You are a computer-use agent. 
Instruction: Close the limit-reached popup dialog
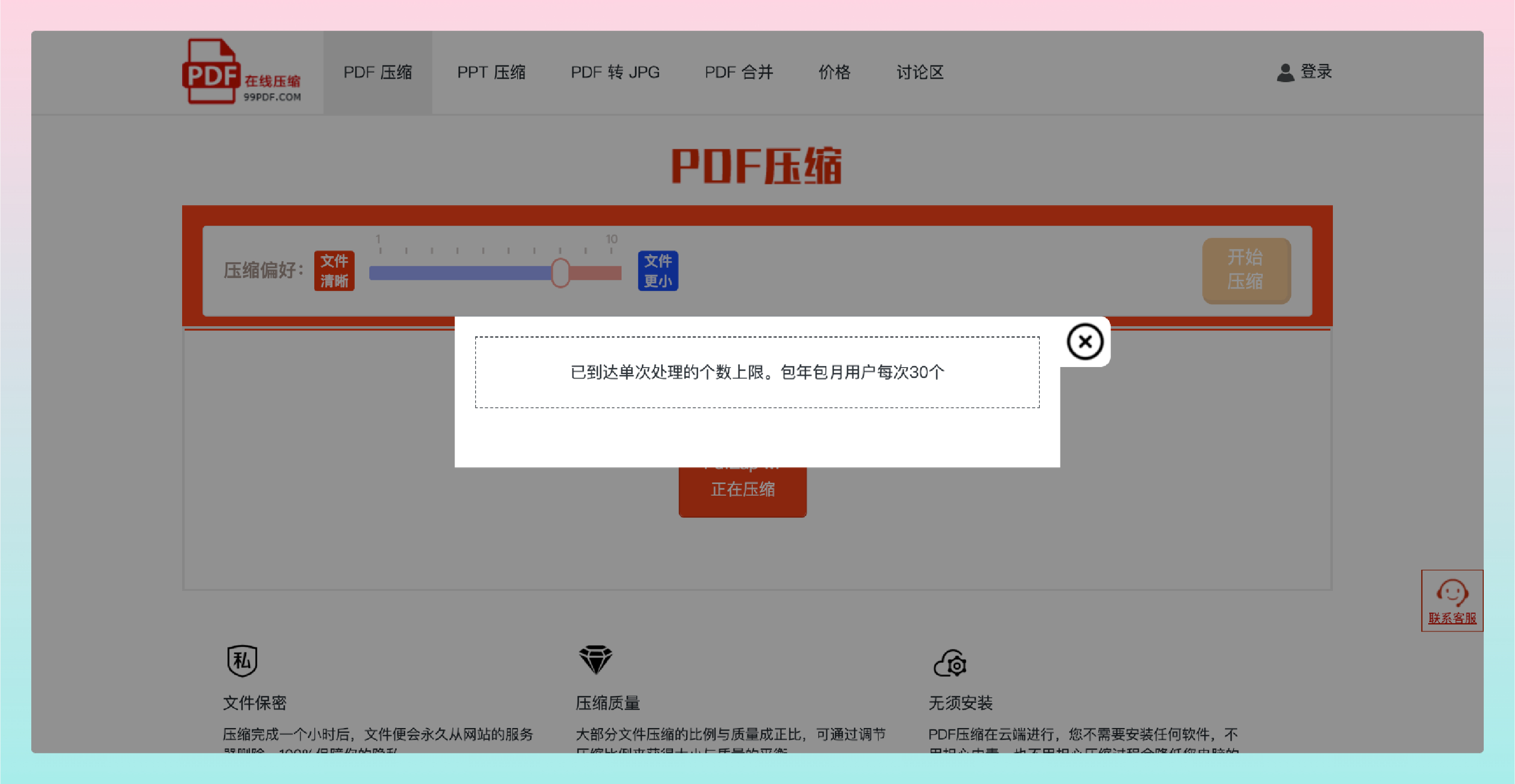coord(1085,341)
